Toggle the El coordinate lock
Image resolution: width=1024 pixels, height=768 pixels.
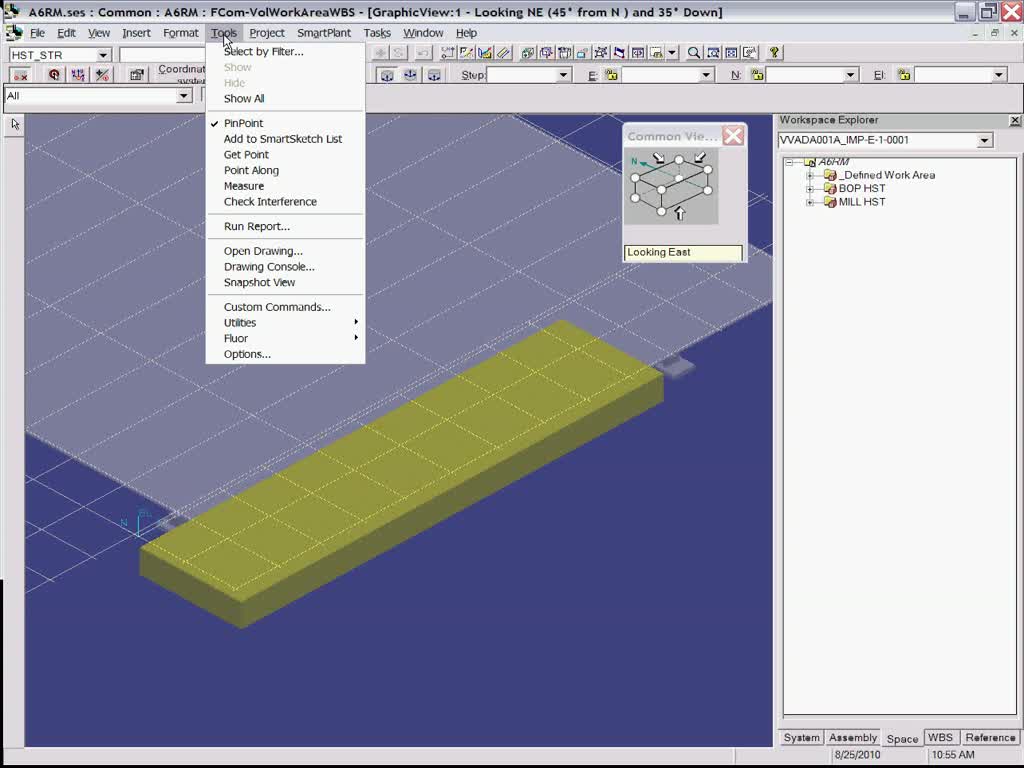point(904,75)
